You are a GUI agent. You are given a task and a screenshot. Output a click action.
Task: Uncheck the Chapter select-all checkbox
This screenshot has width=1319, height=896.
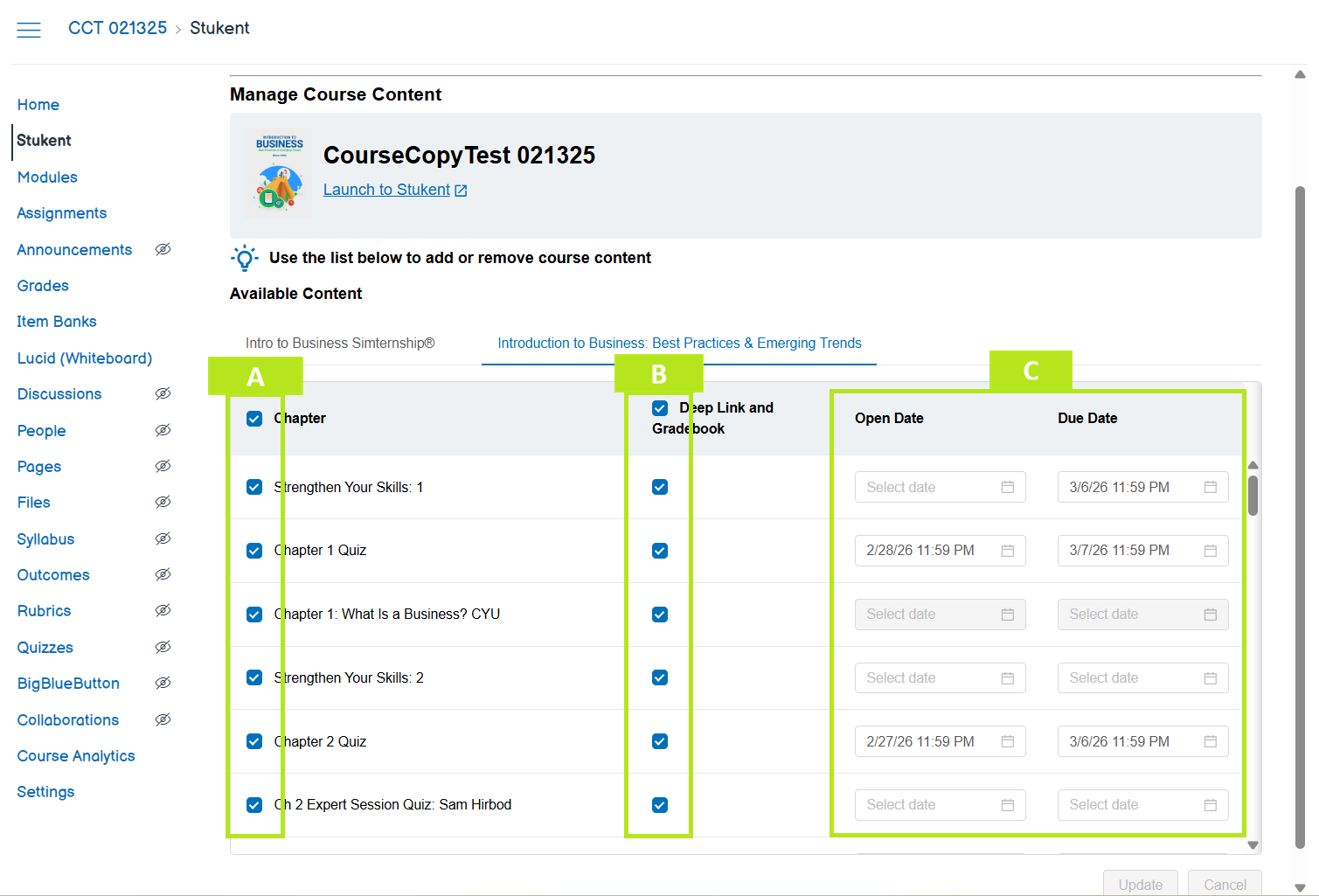click(254, 419)
